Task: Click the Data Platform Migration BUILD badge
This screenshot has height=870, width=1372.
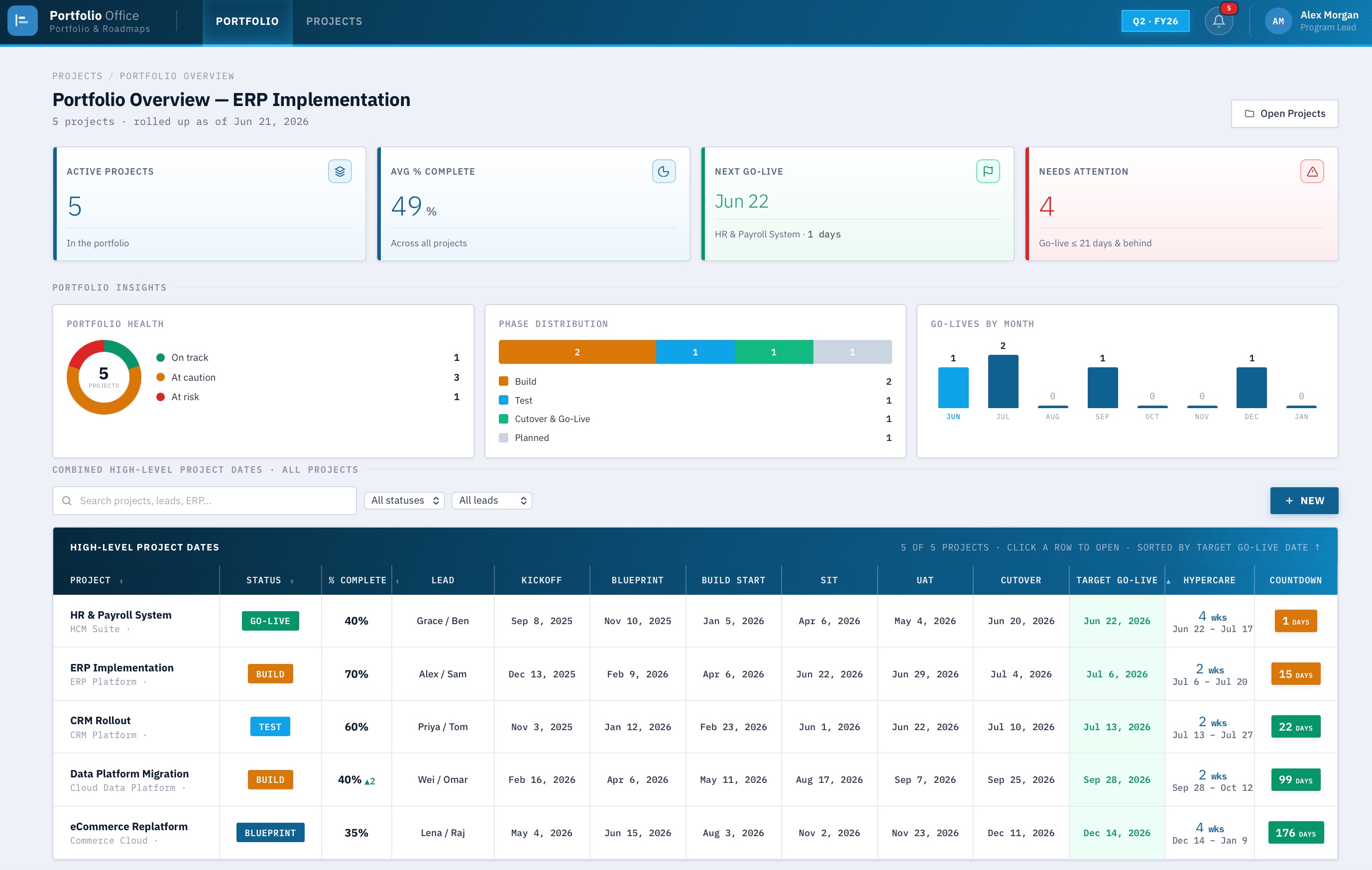Action: pos(270,780)
